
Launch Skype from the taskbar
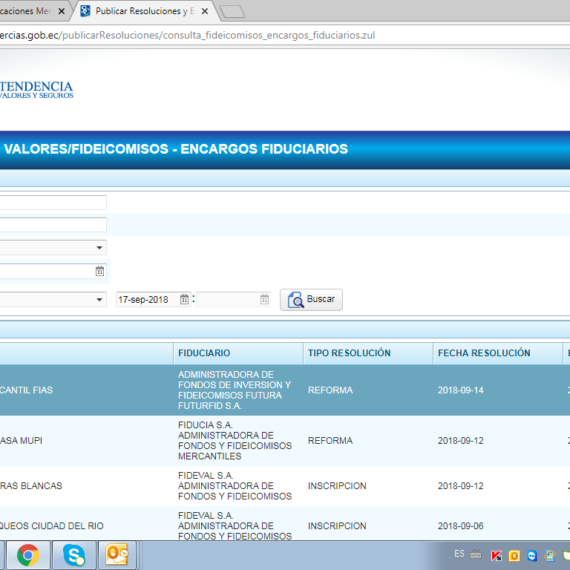click(74, 555)
